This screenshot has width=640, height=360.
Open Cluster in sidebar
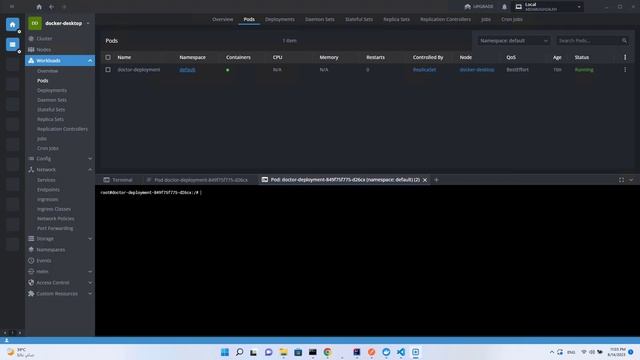point(44,38)
